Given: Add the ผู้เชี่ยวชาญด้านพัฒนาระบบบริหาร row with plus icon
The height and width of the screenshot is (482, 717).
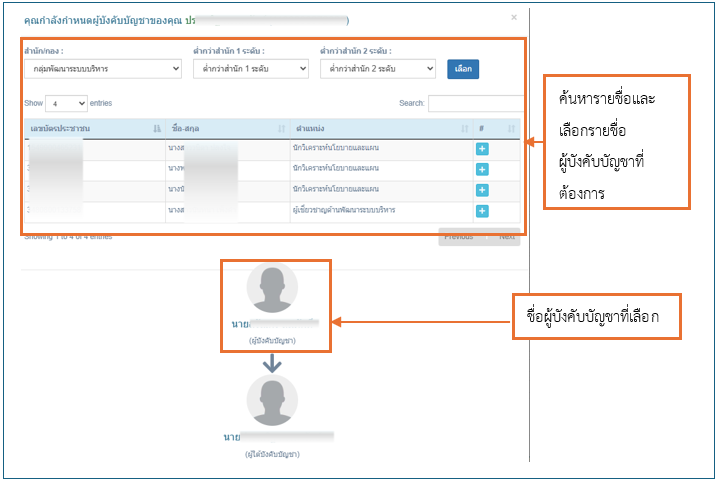Looking at the screenshot, I should tap(482, 211).
